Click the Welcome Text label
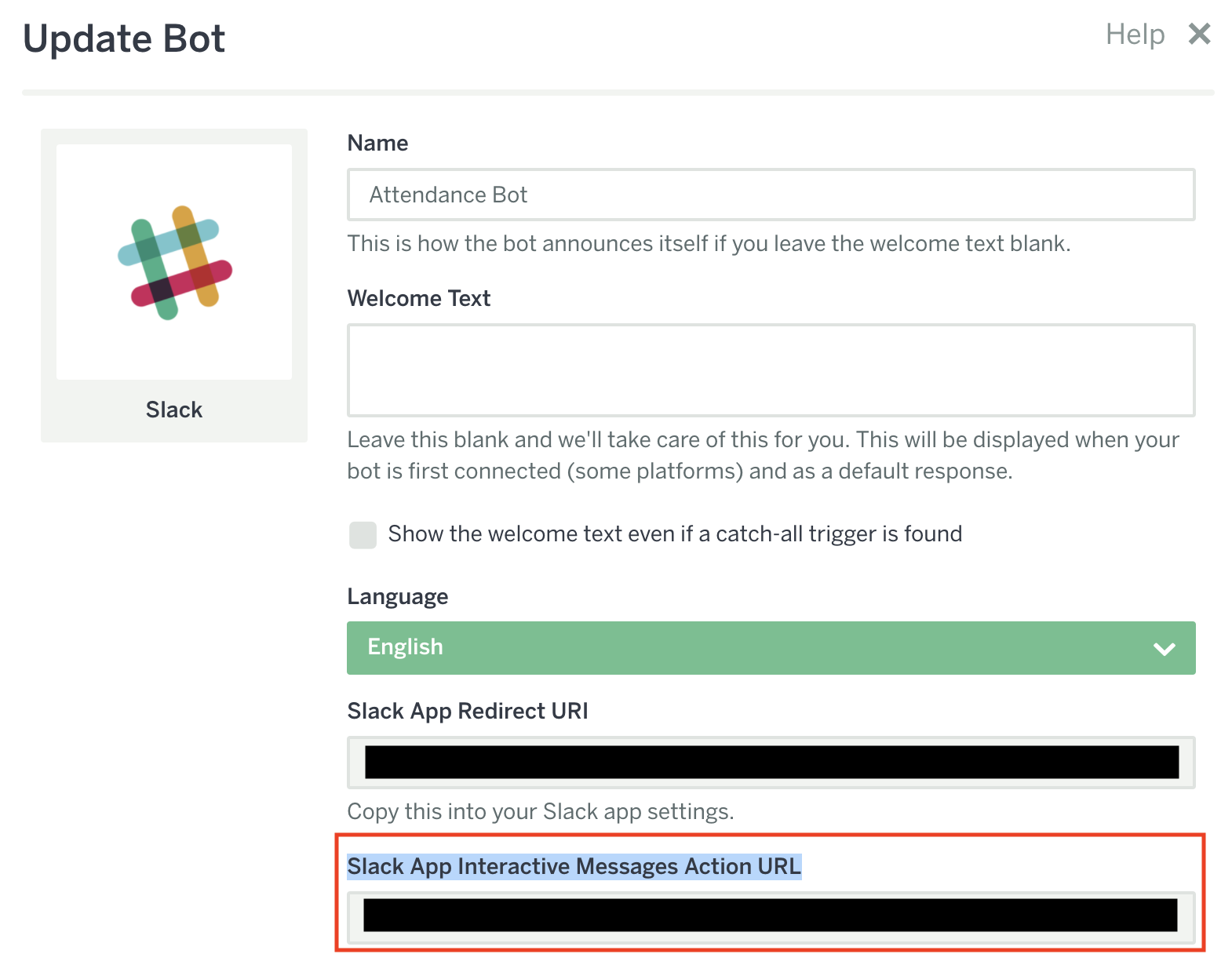The width and height of the screenshot is (1232, 954). (418, 298)
